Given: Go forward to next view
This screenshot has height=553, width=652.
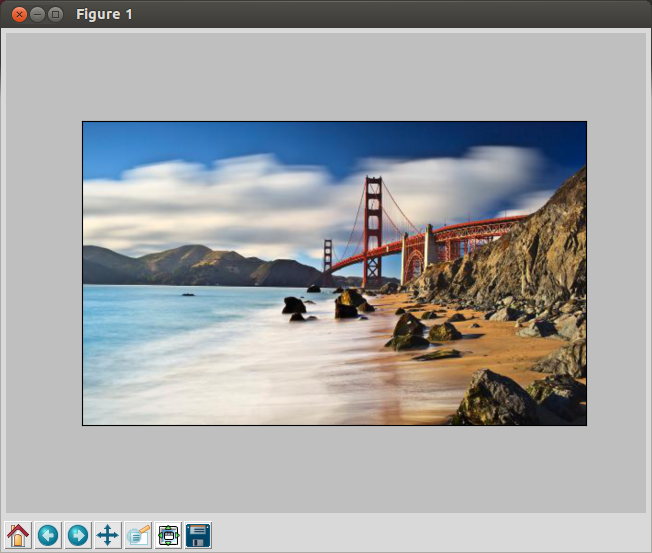Looking at the screenshot, I should [78, 535].
